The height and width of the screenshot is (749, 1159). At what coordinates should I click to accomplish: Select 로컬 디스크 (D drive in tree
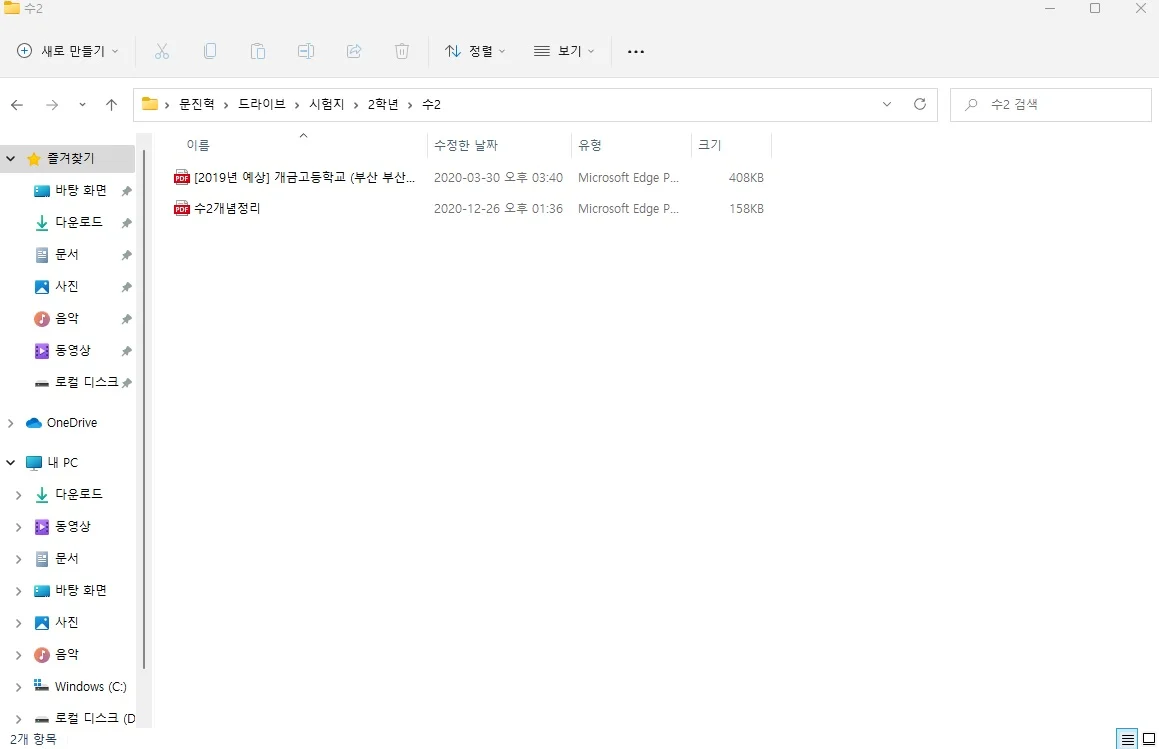click(95, 719)
